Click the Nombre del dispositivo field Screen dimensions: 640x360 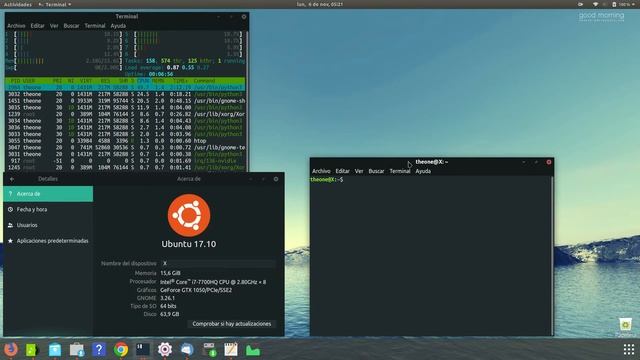point(218,263)
